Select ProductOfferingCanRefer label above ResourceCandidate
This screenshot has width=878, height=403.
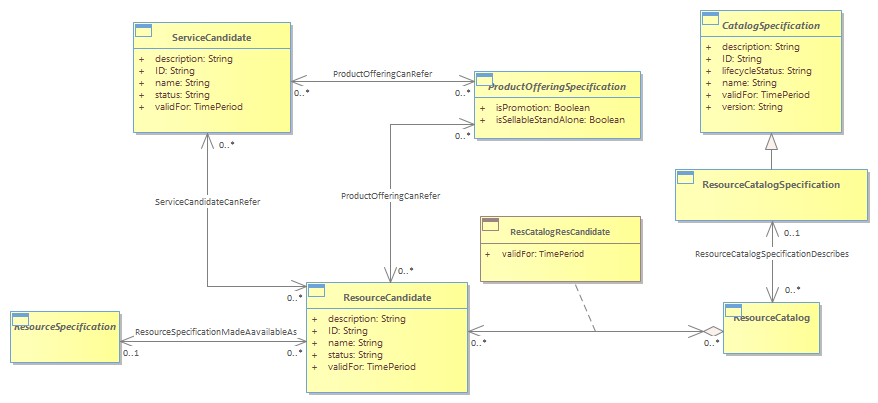391,196
